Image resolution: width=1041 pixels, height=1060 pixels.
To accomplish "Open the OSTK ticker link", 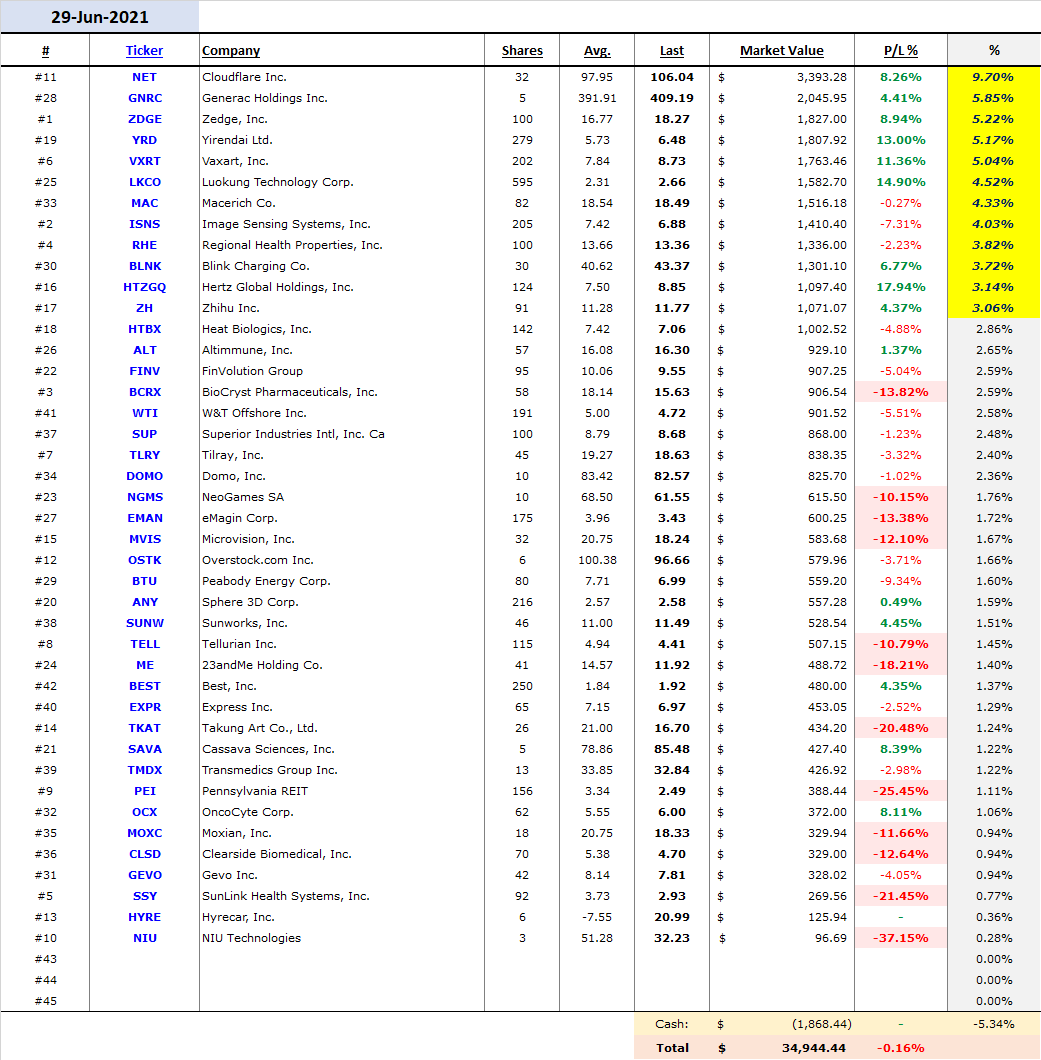I will point(145,560).
